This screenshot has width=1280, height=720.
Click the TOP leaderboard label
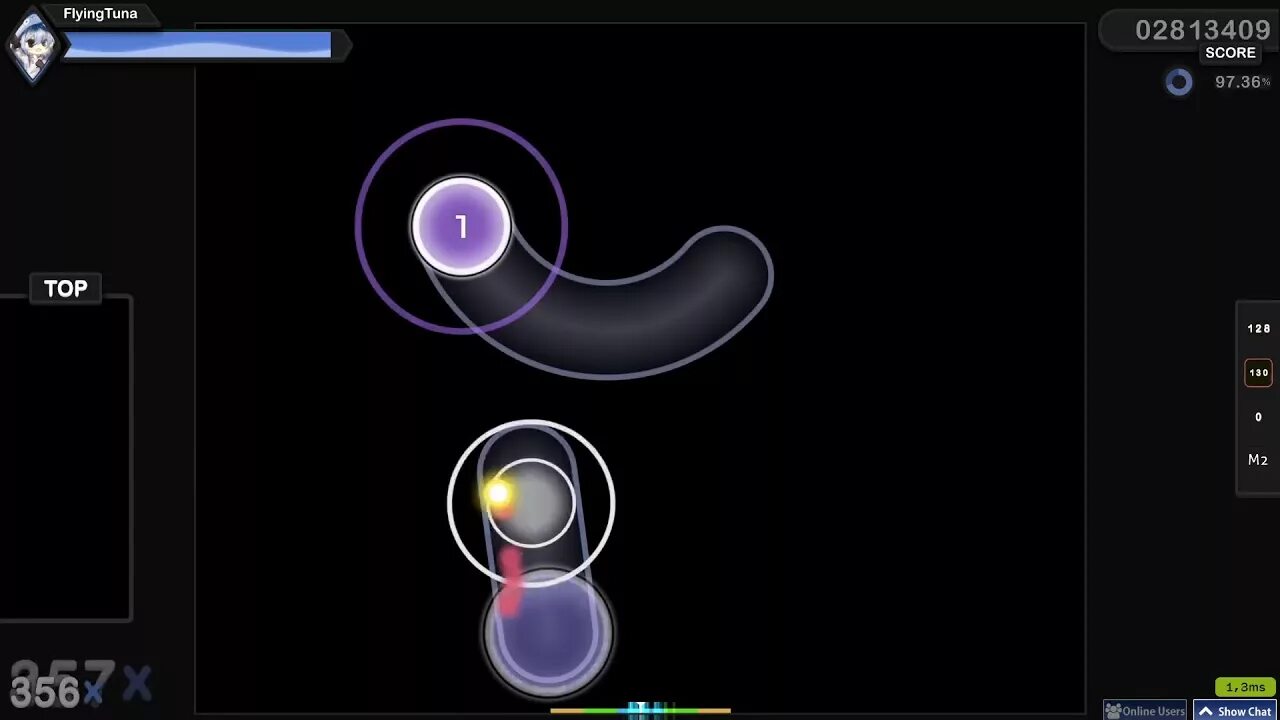pos(65,289)
